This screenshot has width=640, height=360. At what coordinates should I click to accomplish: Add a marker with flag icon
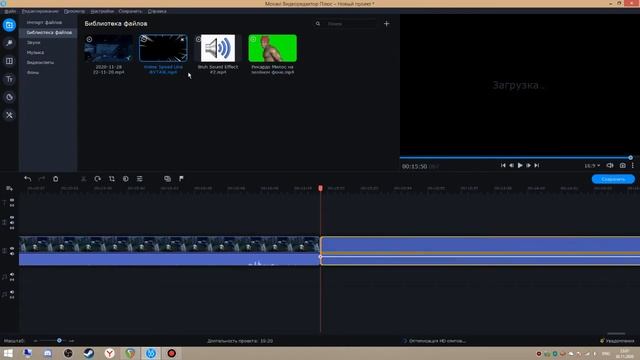[x=181, y=179]
